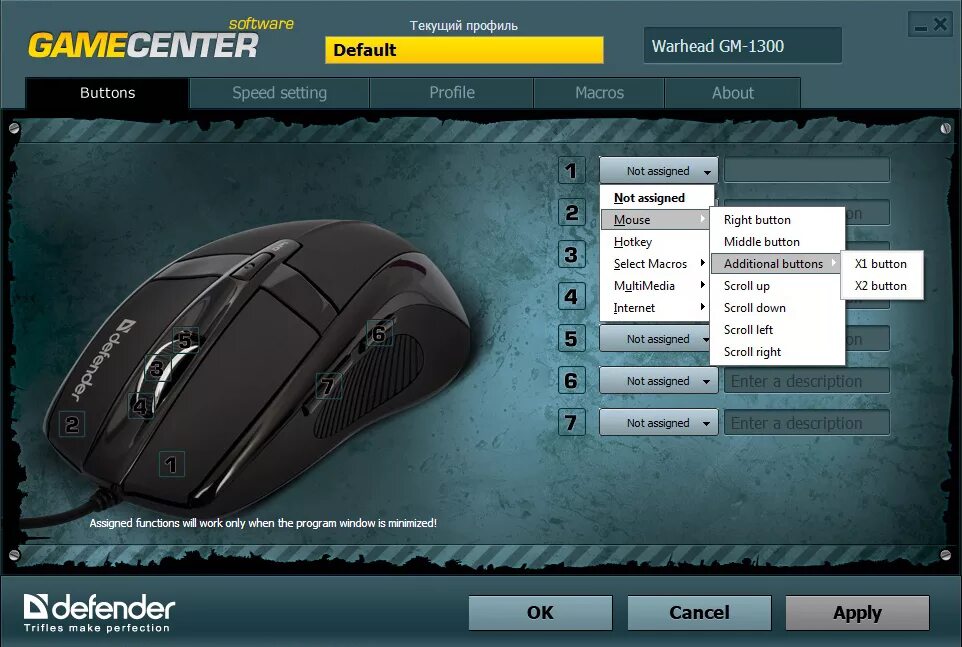This screenshot has height=647, width=962.
Task: Click the description field for button 1
Action: [807, 170]
